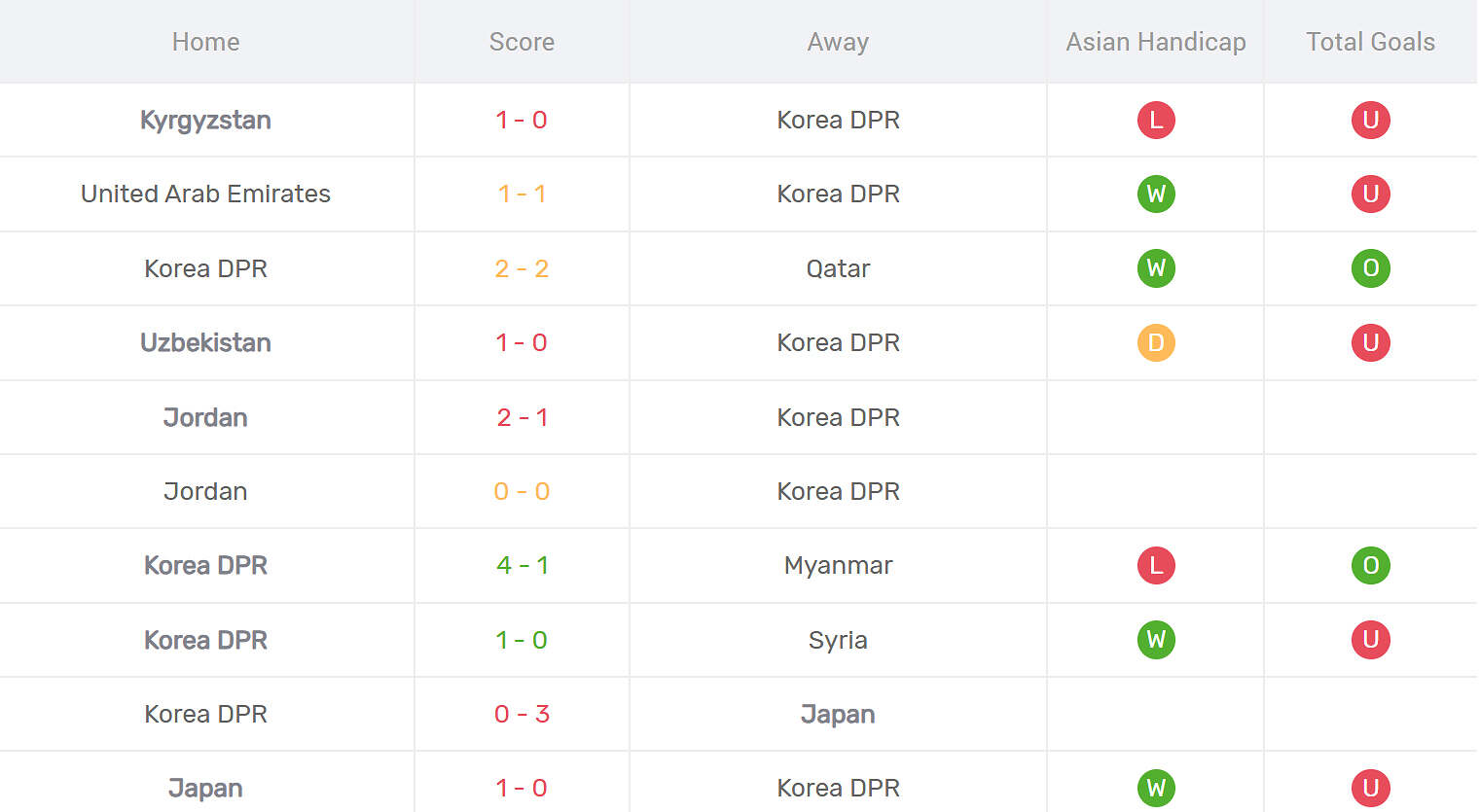Screen dimensions: 1480x812
Task: Open the United Arab Emirates team link
Action: pos(205,194)
